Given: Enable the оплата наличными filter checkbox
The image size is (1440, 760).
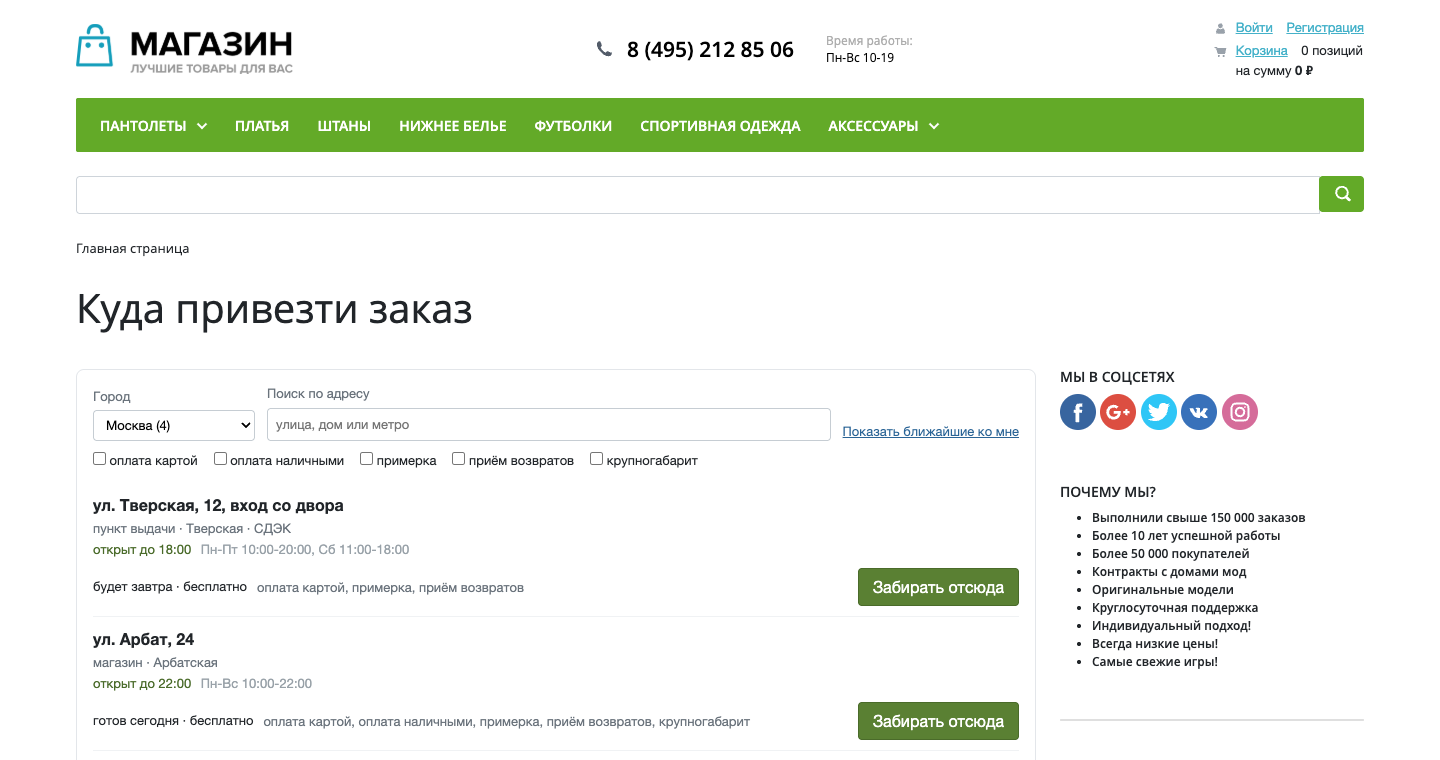Looking at the screenshot, I should pyautogui.click(x=220, y=459).
